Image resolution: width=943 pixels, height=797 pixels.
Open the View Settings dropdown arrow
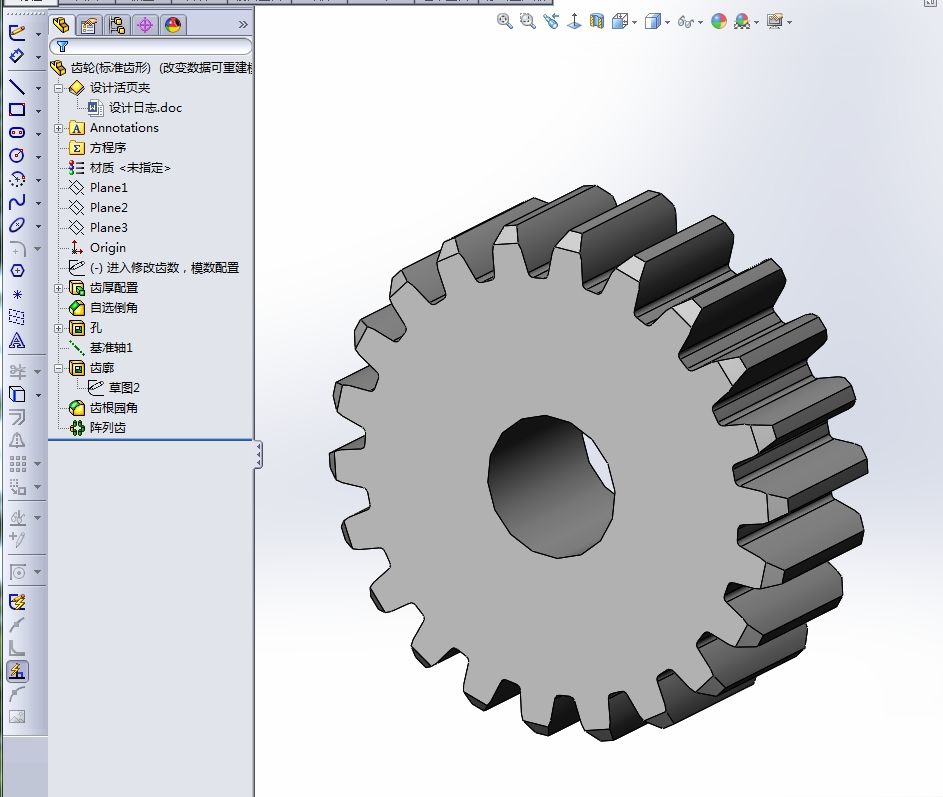(789, 23)
